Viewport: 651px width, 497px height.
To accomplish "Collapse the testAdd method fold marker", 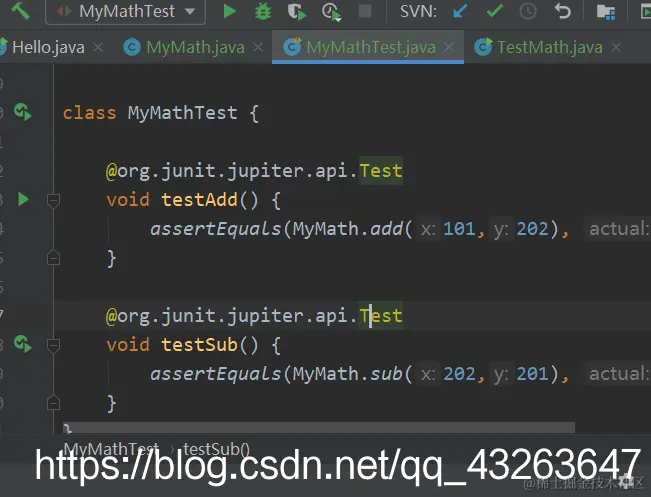I will [x=53, y=200].
